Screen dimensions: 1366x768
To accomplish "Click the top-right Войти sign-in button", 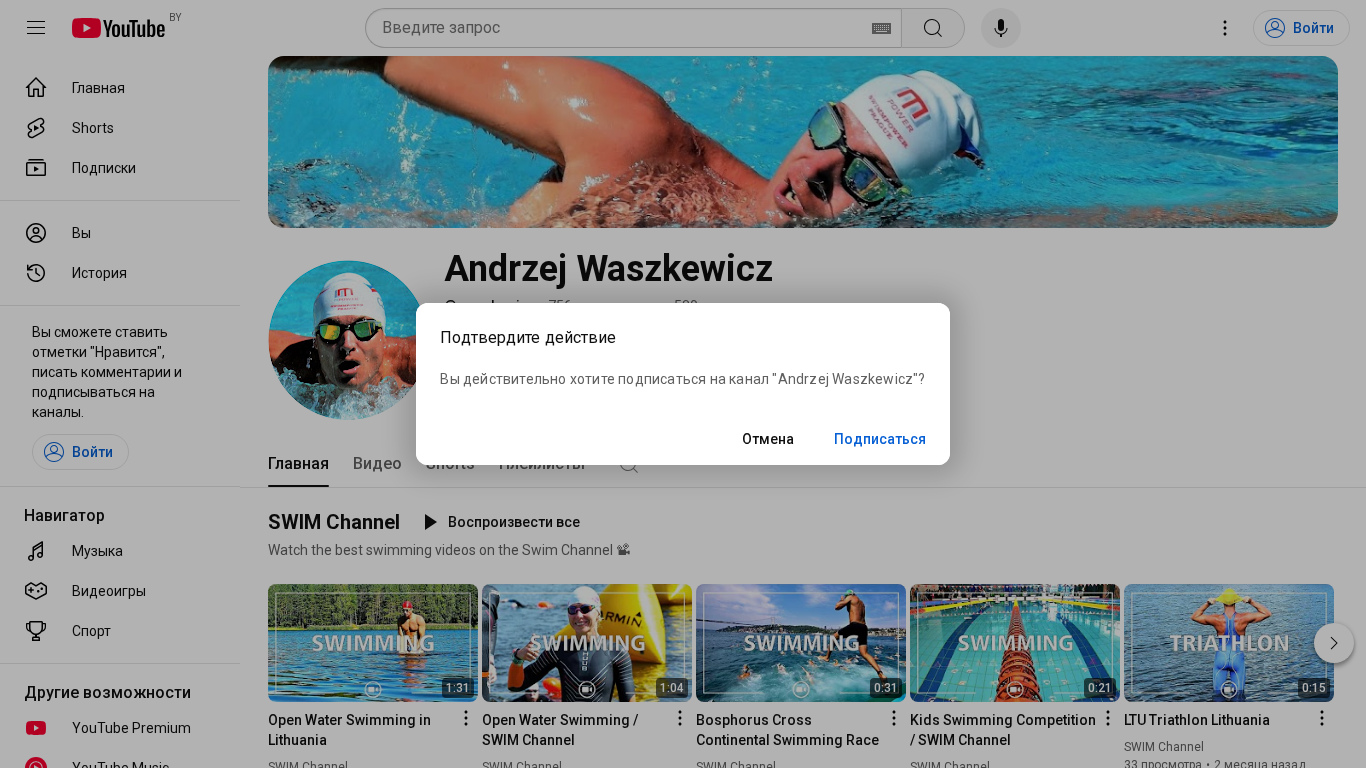I will coord(1301,28).
